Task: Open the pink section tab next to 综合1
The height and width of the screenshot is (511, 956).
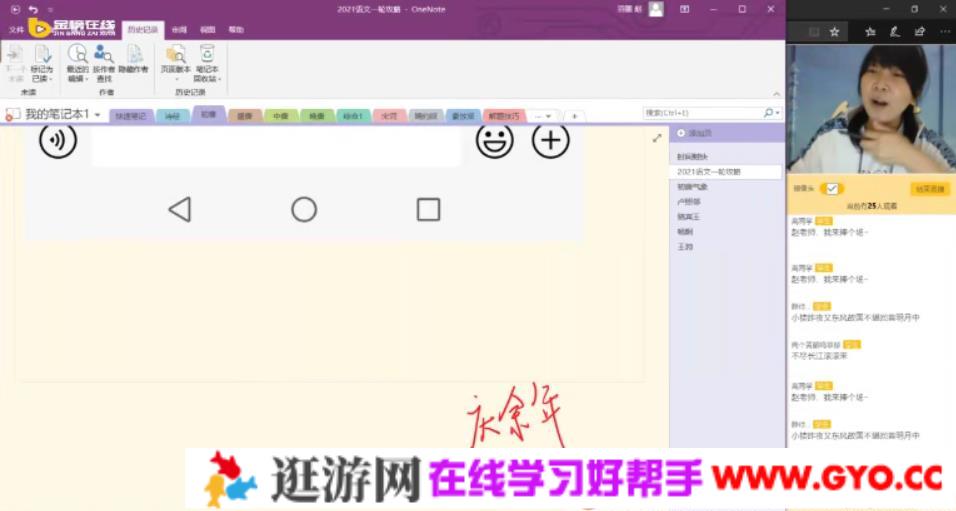Action: [389, 116]
